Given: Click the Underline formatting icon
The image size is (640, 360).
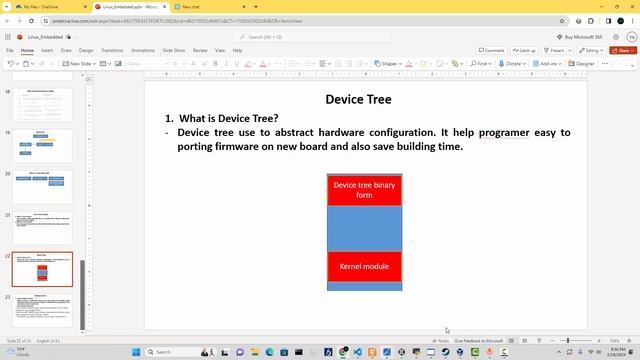Looking at the screenshot, I should [237, 64].
